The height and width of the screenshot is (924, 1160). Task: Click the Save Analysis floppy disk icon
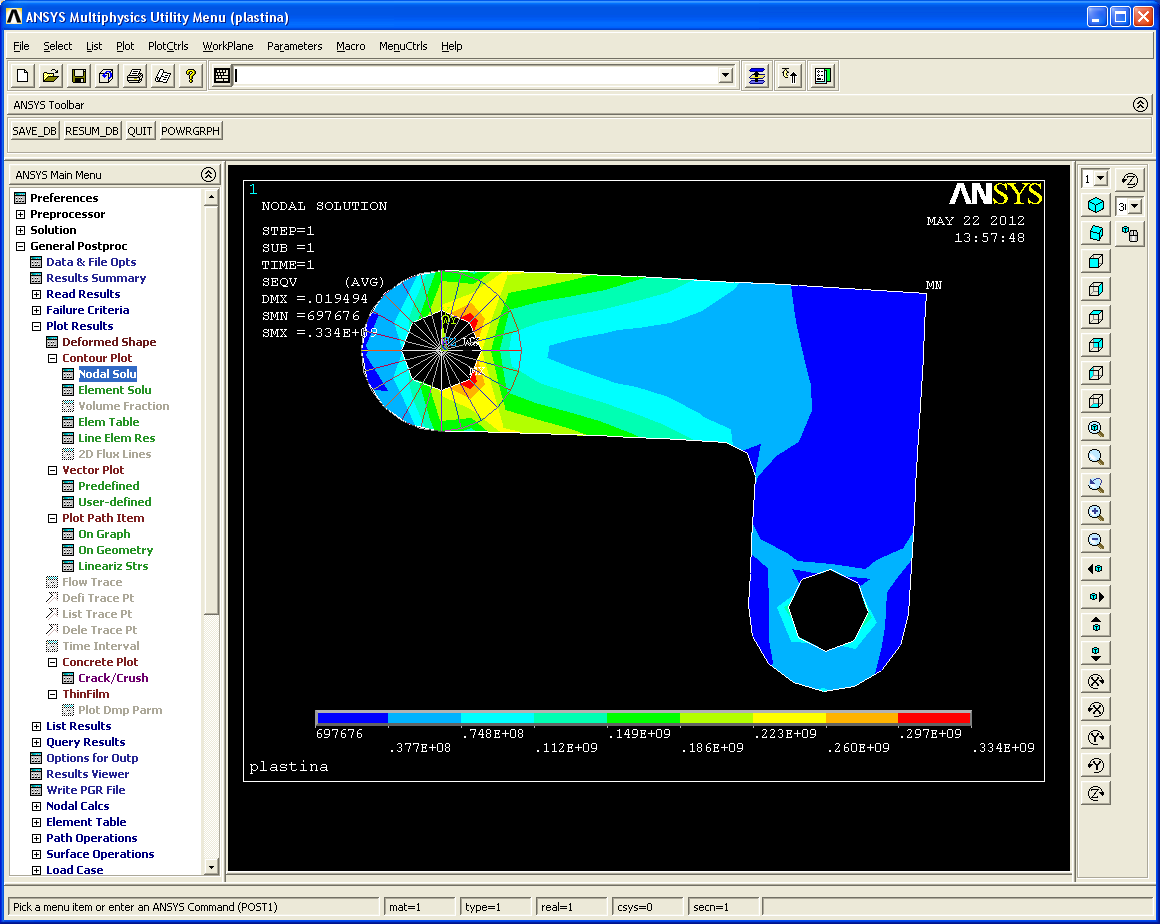click(x=78, y=75)
